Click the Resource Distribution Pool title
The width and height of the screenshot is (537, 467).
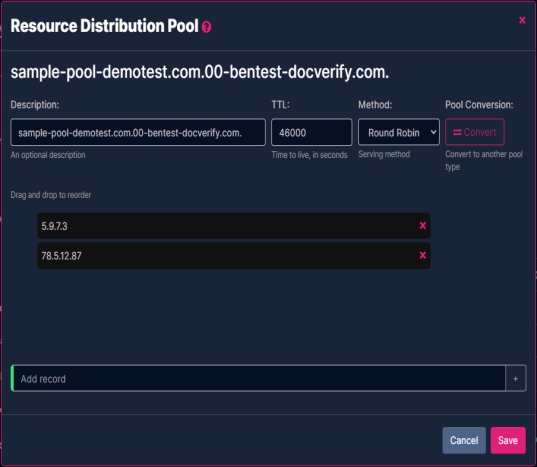(x=104, y=26)
